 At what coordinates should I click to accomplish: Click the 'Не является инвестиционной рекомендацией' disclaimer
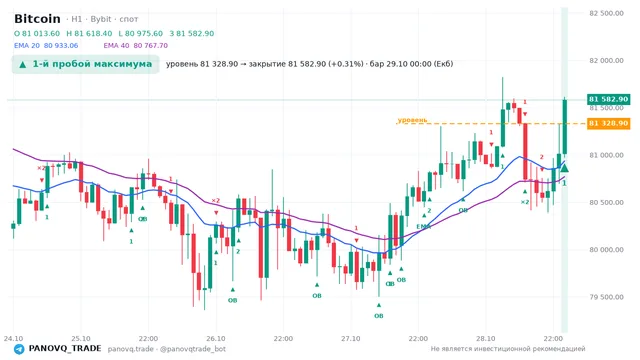click(508, 349)
